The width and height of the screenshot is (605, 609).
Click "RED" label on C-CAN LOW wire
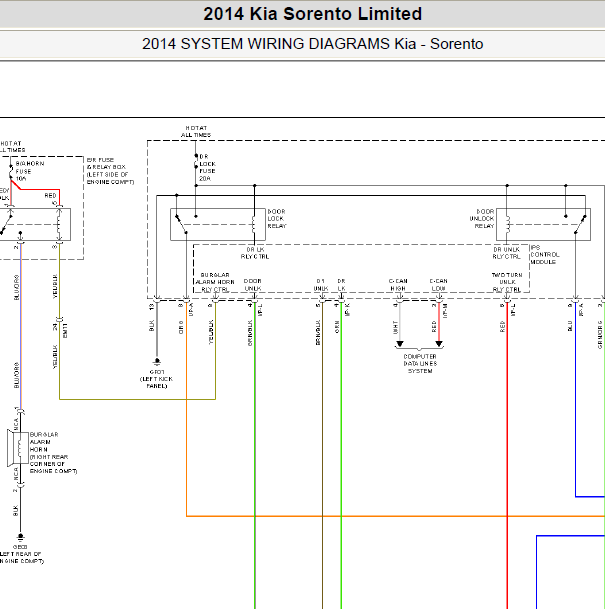434,326
